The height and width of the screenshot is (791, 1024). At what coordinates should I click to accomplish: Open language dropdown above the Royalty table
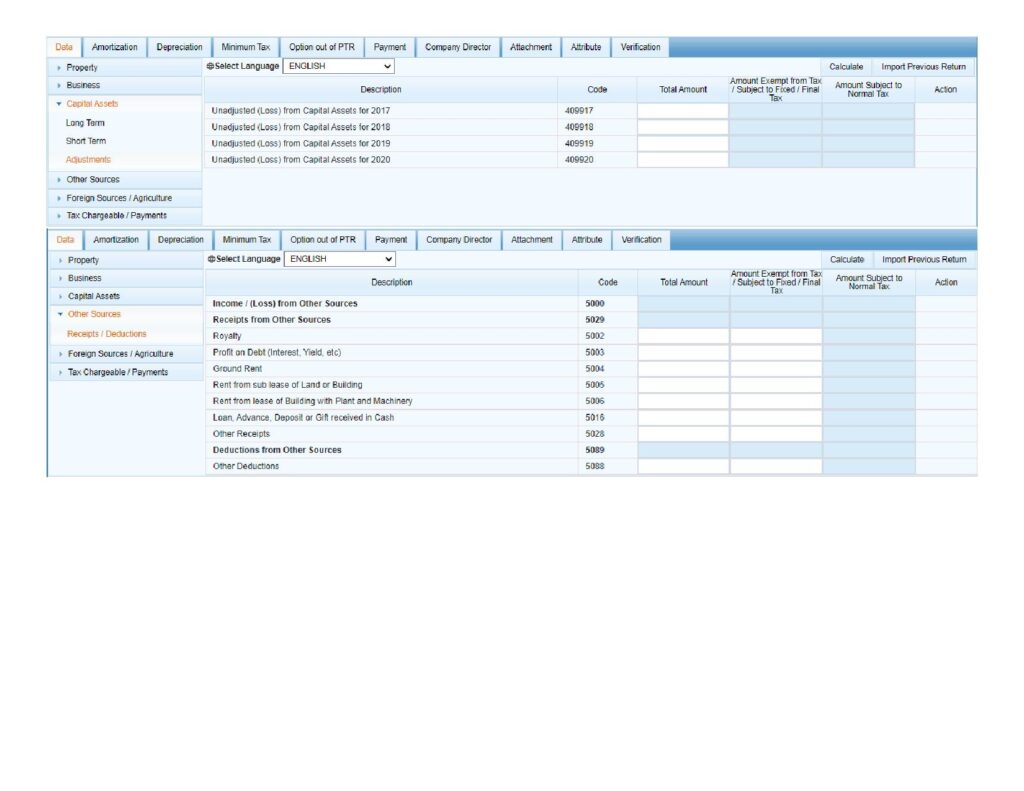pyautogui.click(x=340, y=259)
